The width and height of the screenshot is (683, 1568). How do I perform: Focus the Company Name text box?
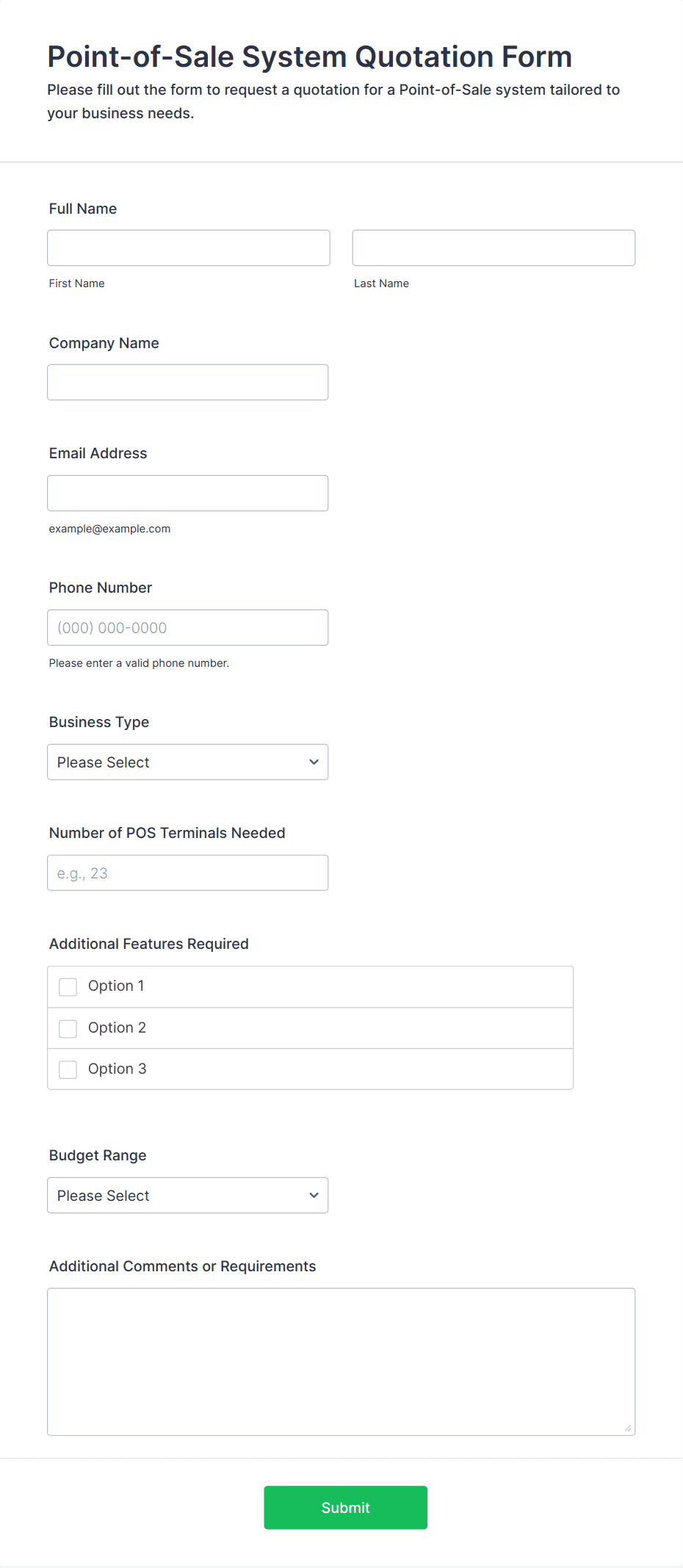coord(187,383)
